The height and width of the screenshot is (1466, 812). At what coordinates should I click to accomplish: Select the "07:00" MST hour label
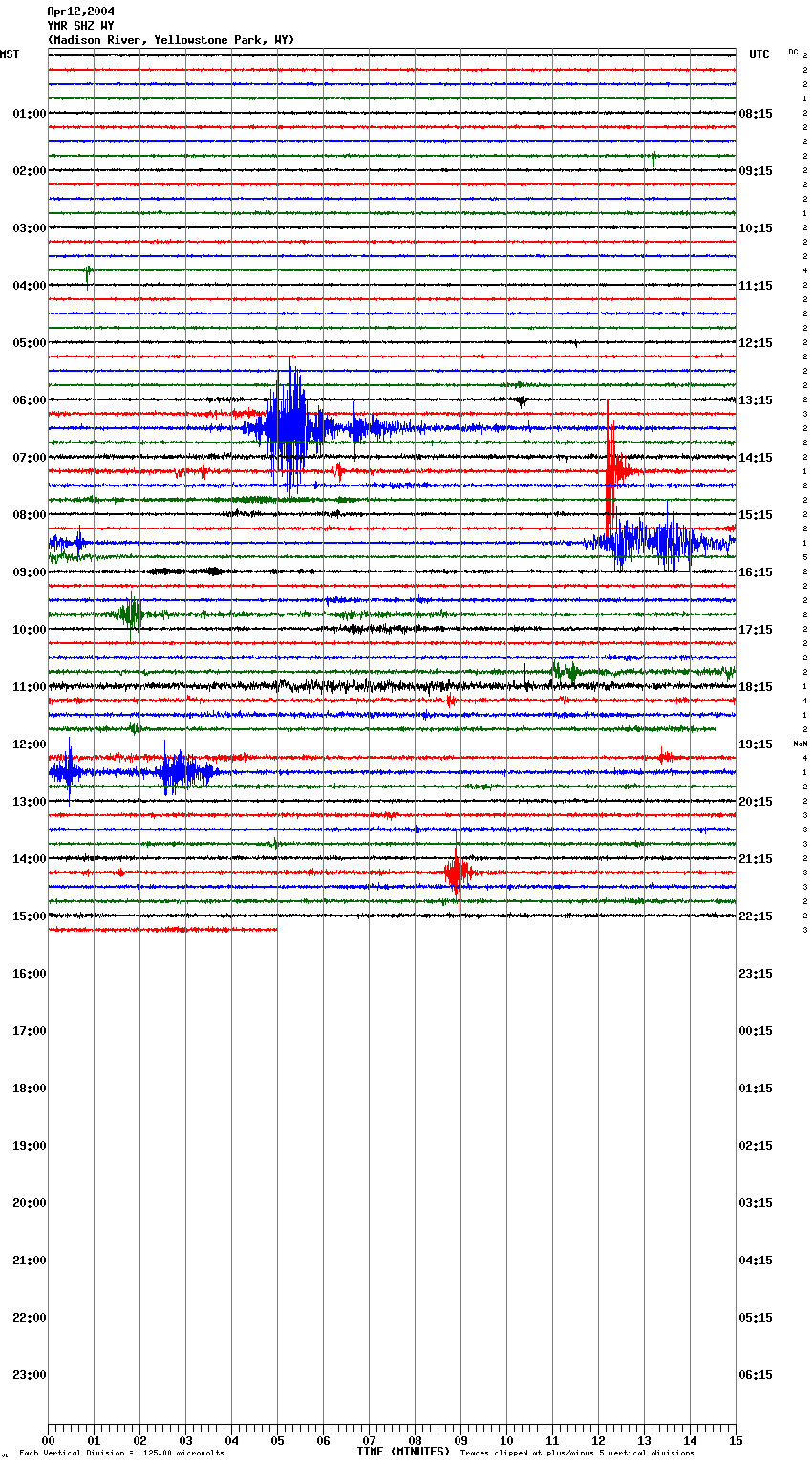pos(30,458)
